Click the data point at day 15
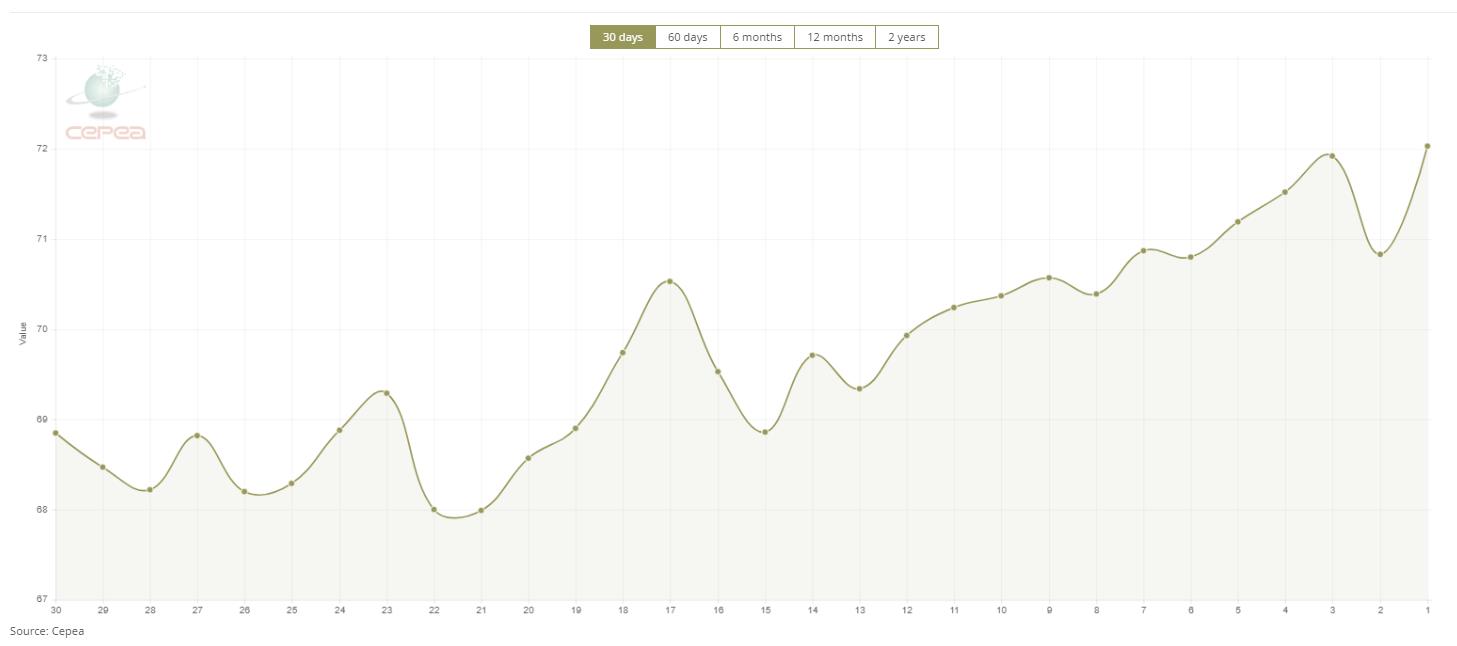 click(765, 432)
